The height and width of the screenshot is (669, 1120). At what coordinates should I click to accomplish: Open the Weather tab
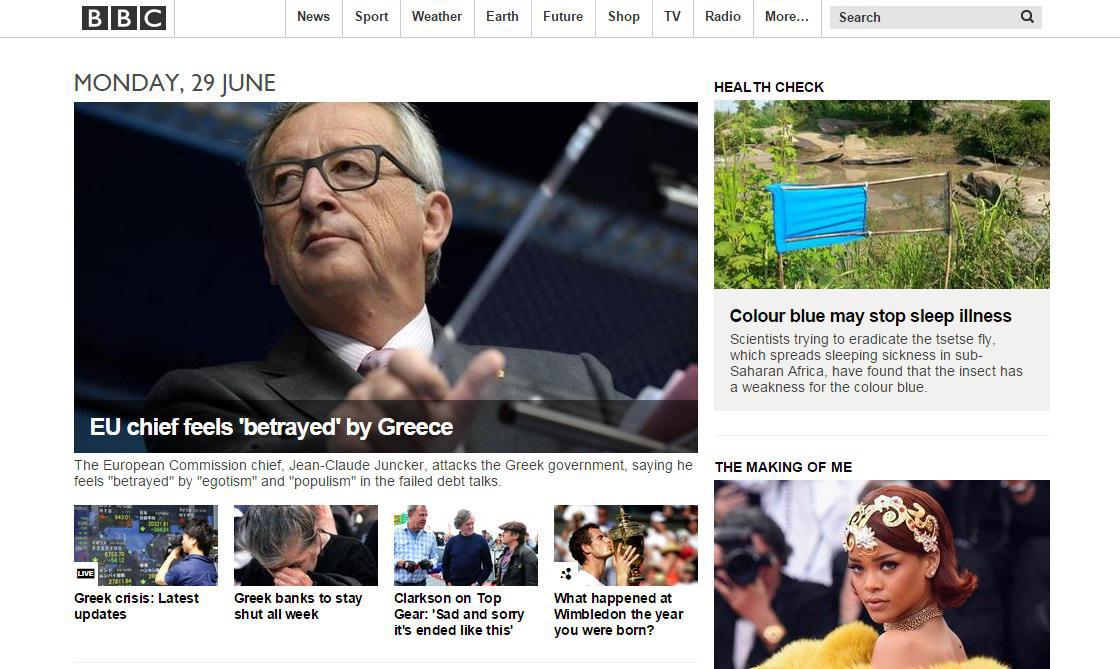[437, 16]
